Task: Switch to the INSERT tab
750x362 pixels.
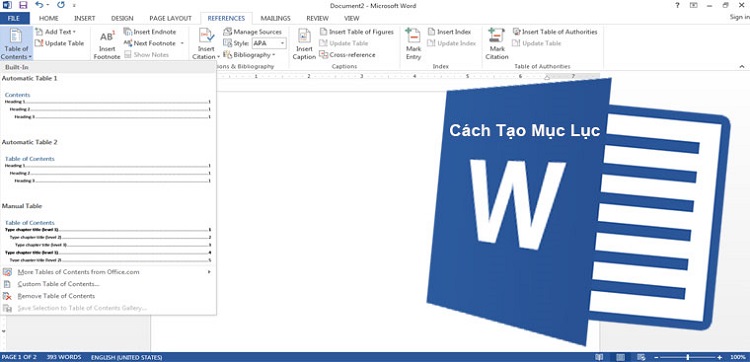Action: [84, 18]
